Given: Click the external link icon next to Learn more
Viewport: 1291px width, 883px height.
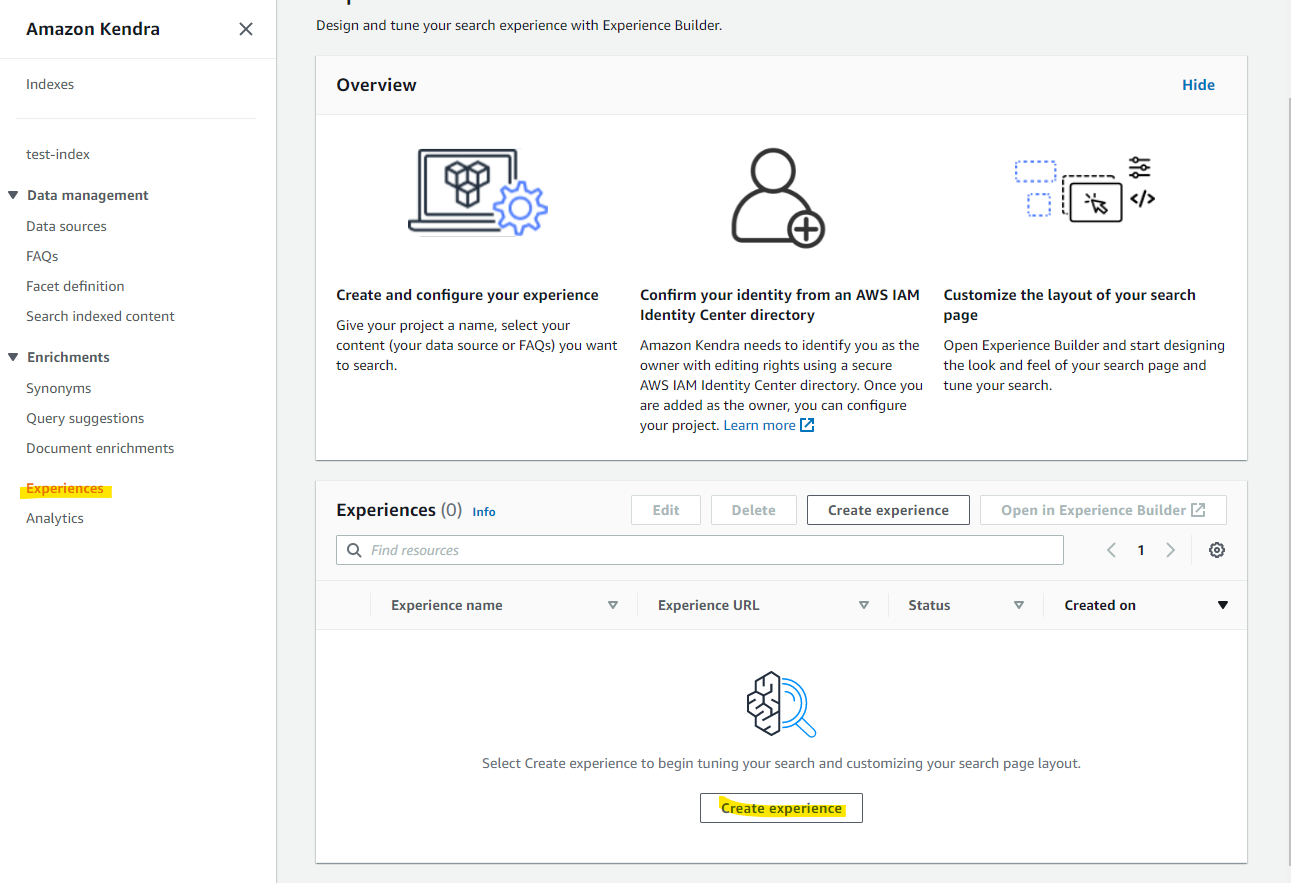Looking at the screenshot, I should point(806,424).
